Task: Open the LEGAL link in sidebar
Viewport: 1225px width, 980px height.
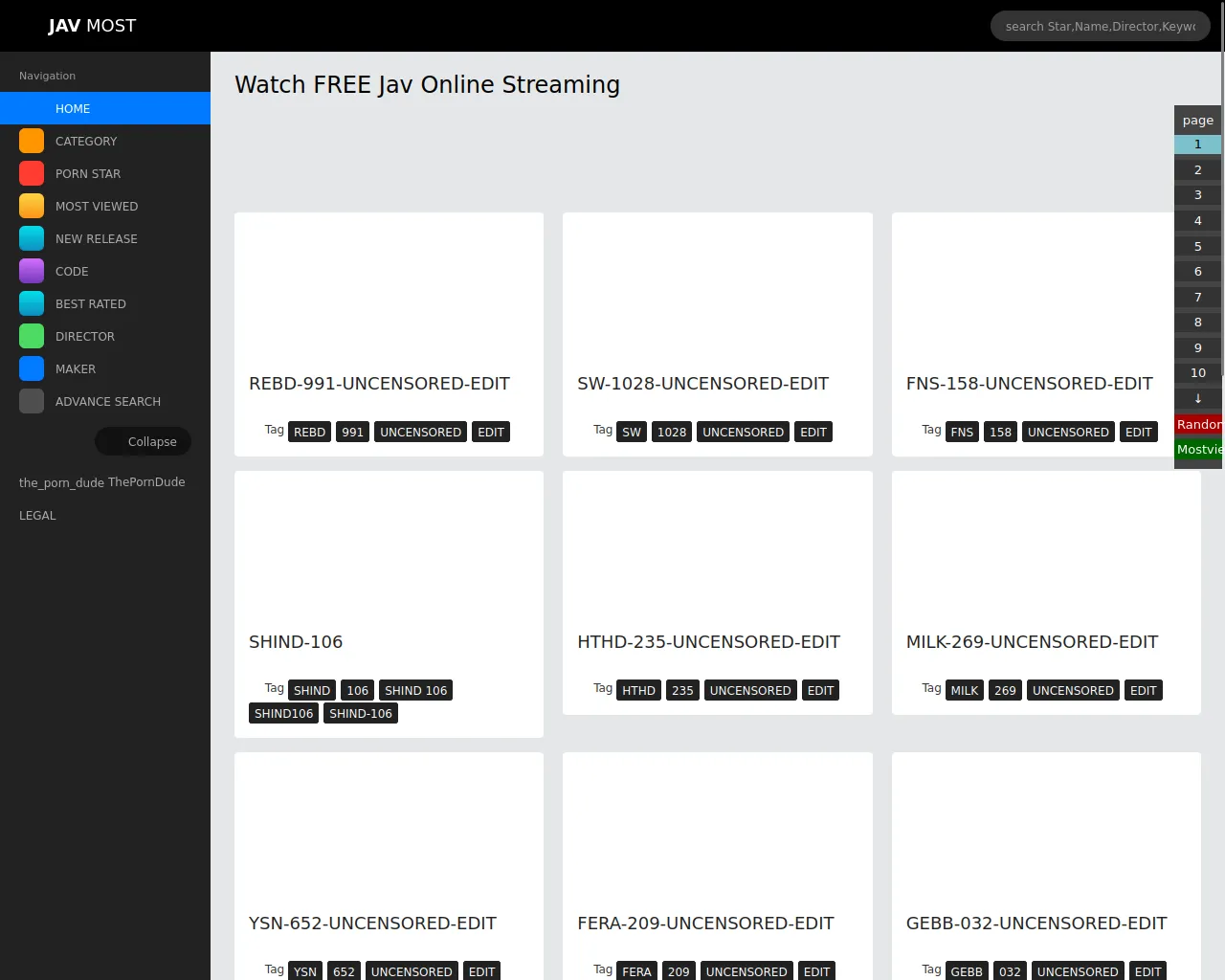Action: pyautogui.click(x=37, y=515)
